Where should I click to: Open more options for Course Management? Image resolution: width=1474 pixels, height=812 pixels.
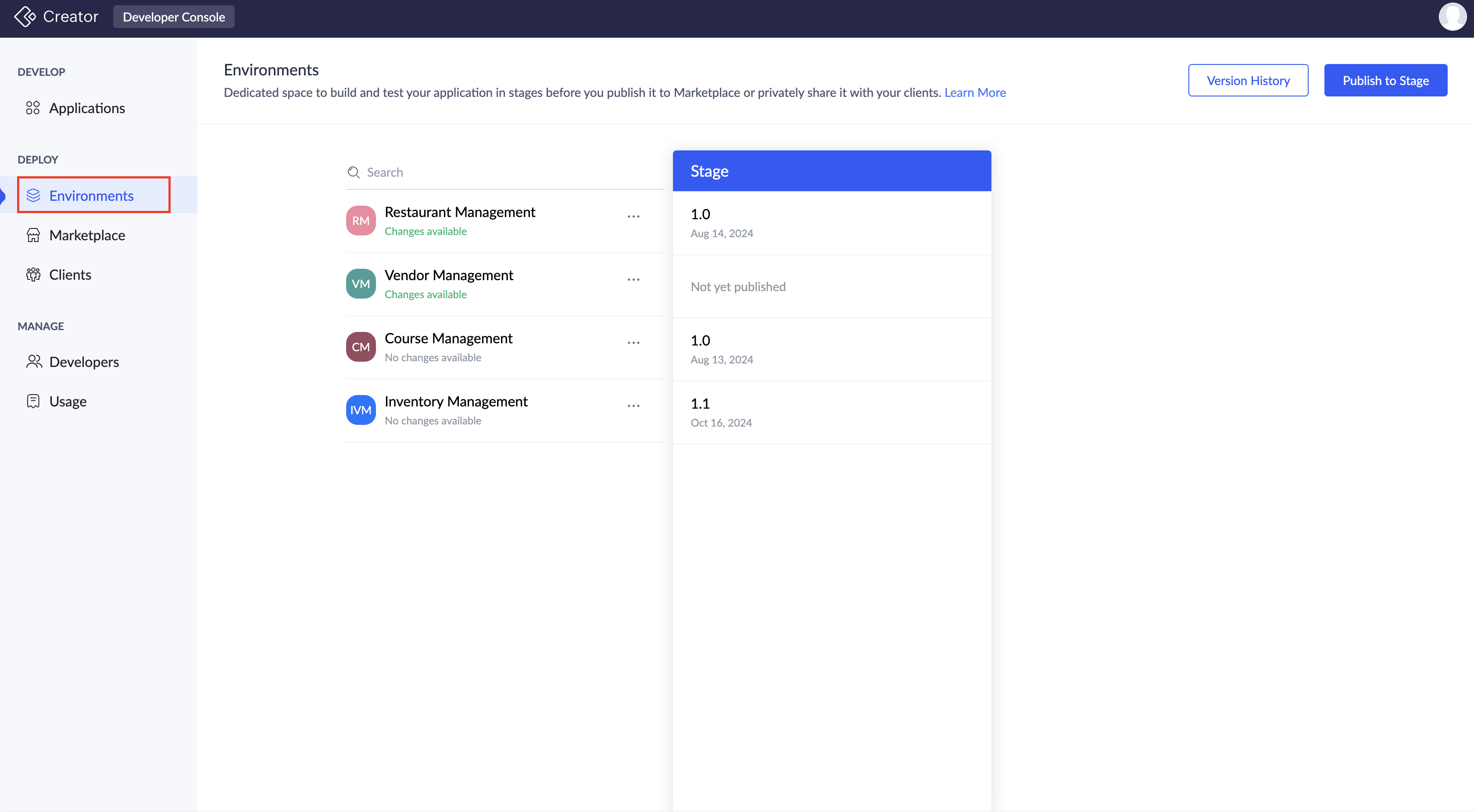(633, 342)
